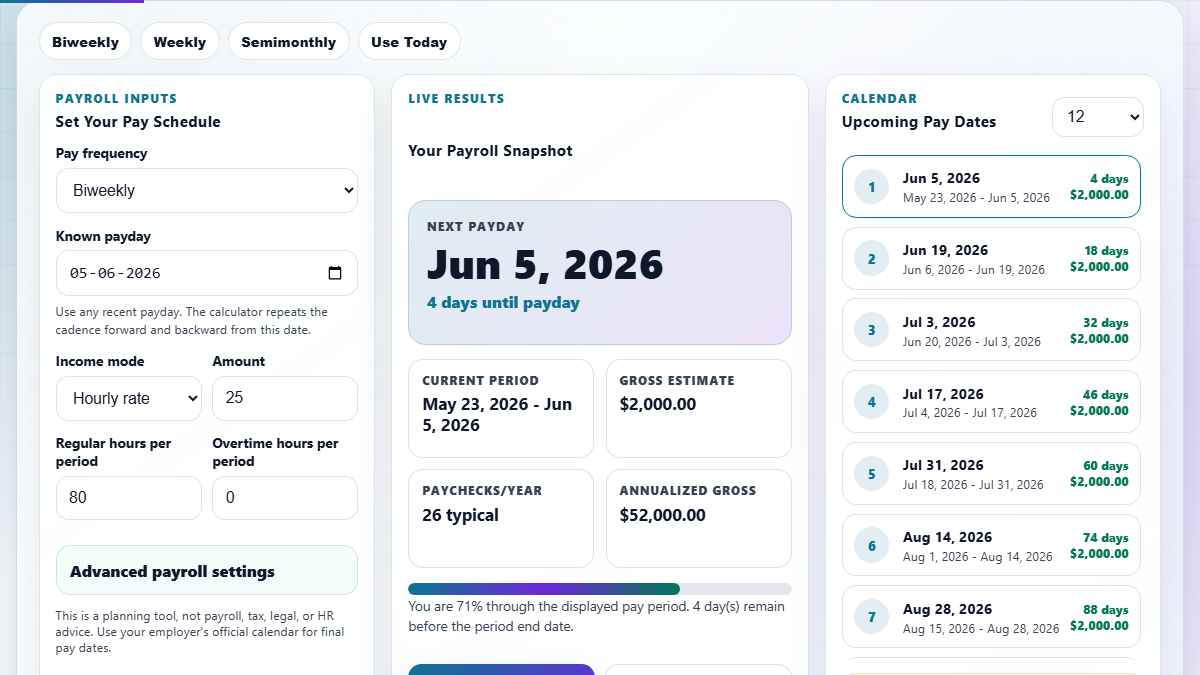Click the number 4 badge in calendar list

click(x=872, y=402)
